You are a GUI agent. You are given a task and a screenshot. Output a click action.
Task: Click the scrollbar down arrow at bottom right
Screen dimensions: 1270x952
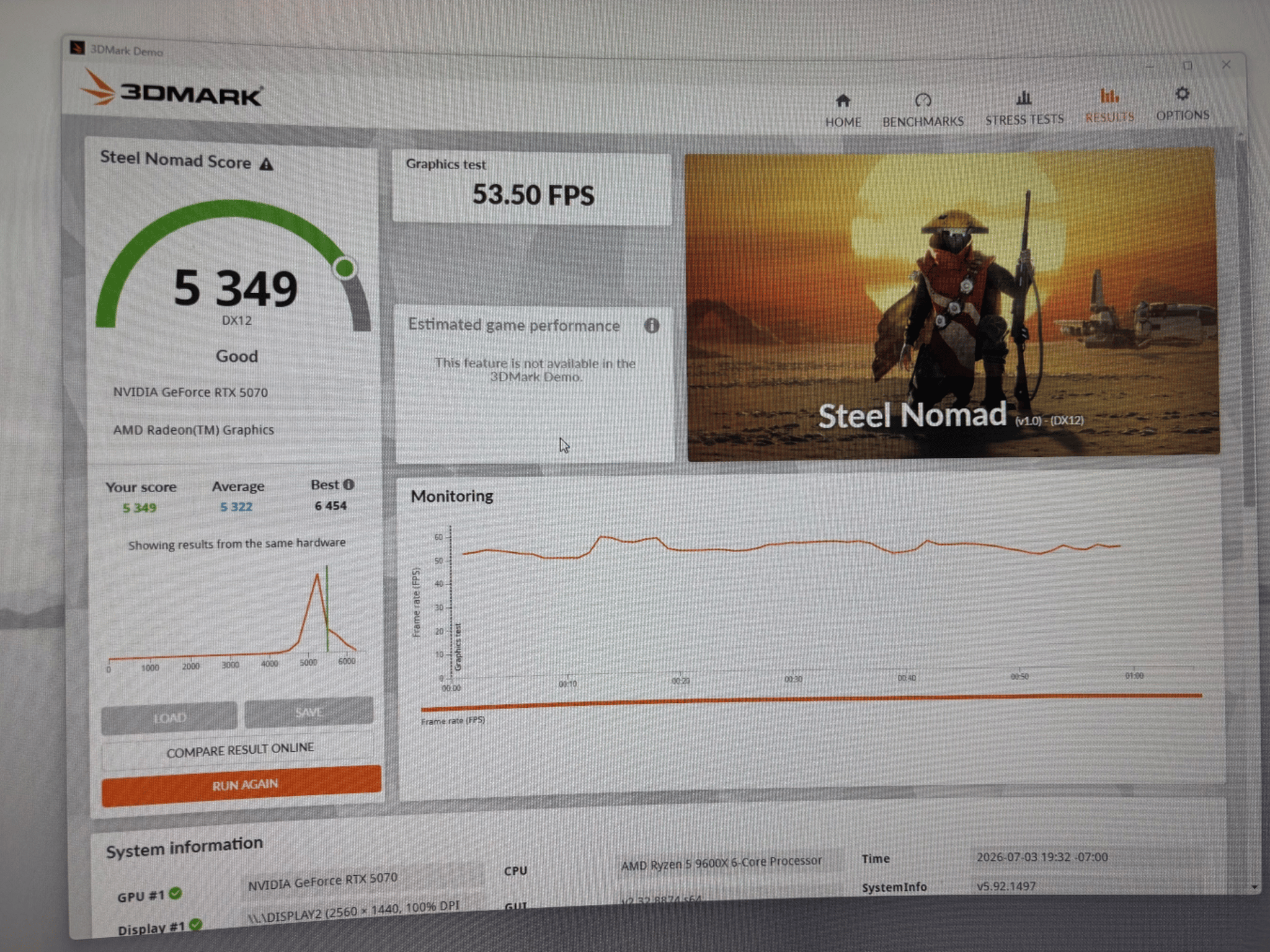[x=1254, y=888]
